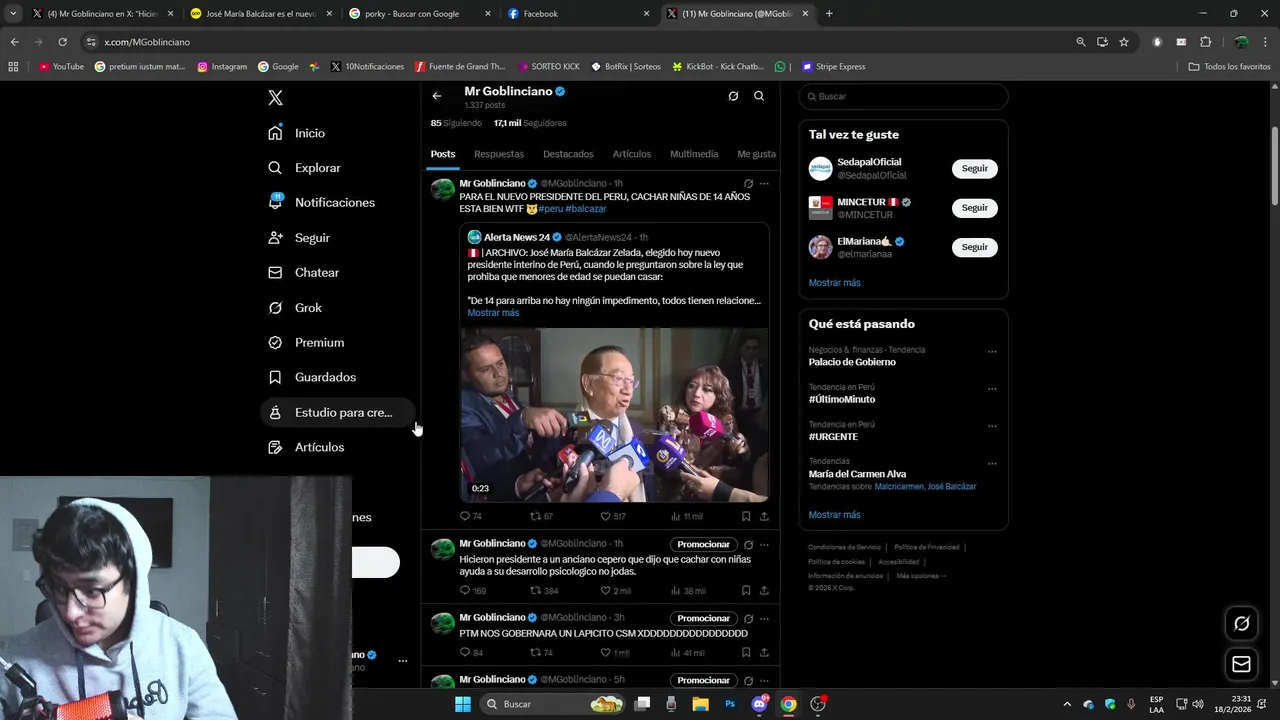
Task: Open Grok in the sidebar
Action: pos(294,307)
